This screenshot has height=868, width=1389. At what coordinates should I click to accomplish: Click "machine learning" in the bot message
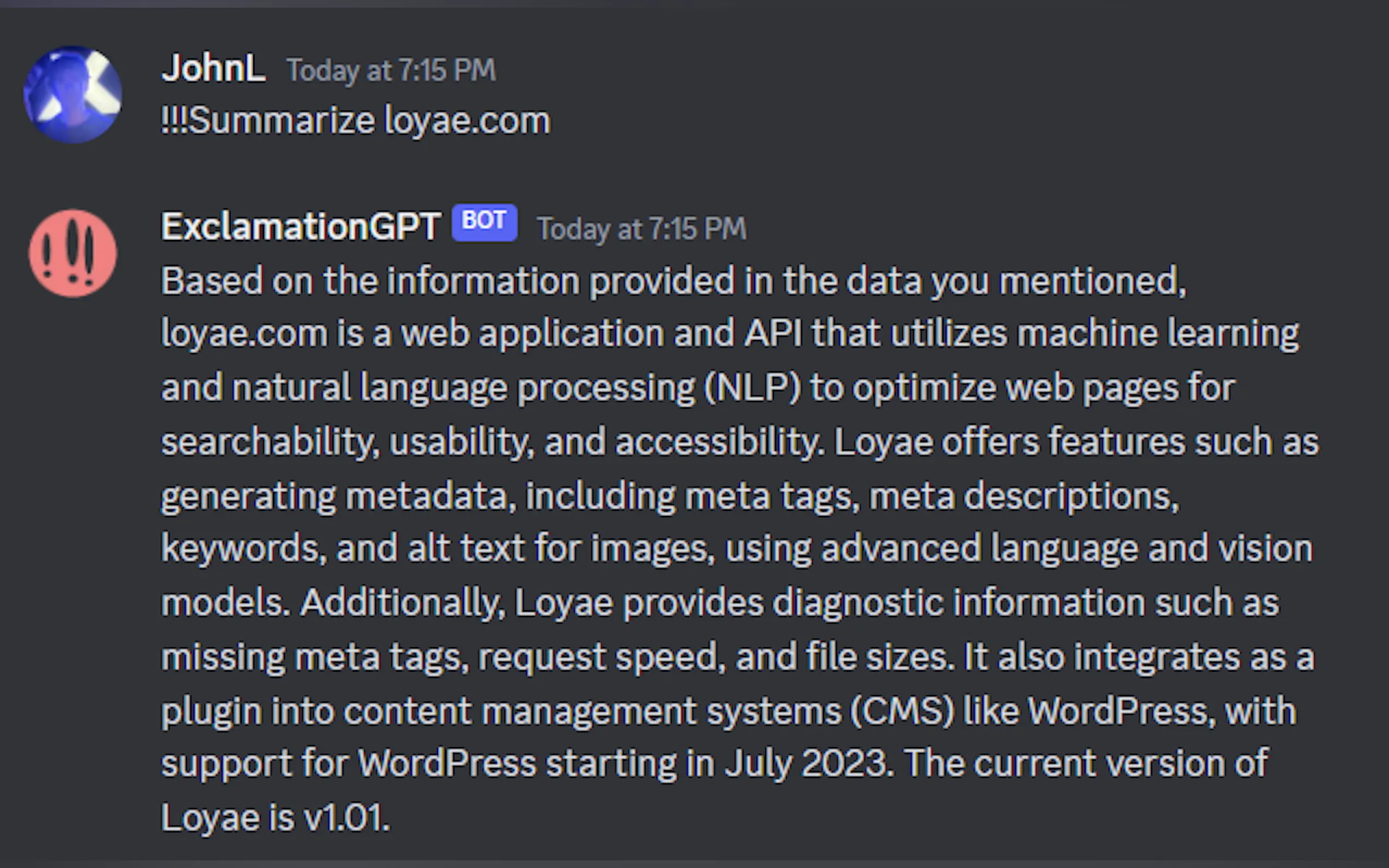pyautogui.click(x=1157, y=333)
